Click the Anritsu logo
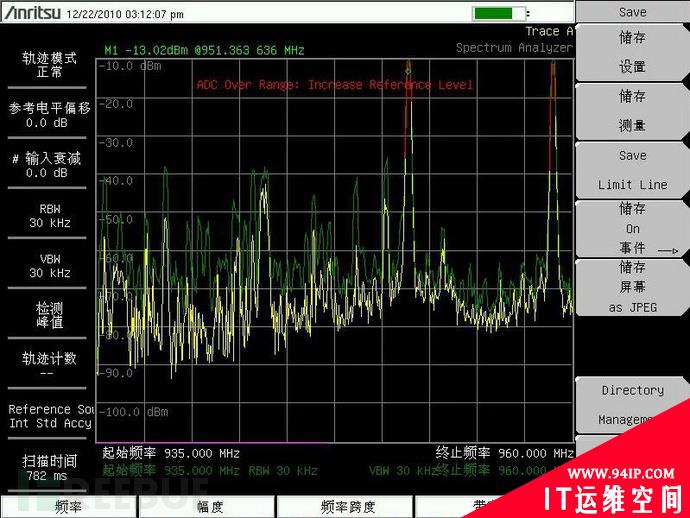 coord(33,13)
